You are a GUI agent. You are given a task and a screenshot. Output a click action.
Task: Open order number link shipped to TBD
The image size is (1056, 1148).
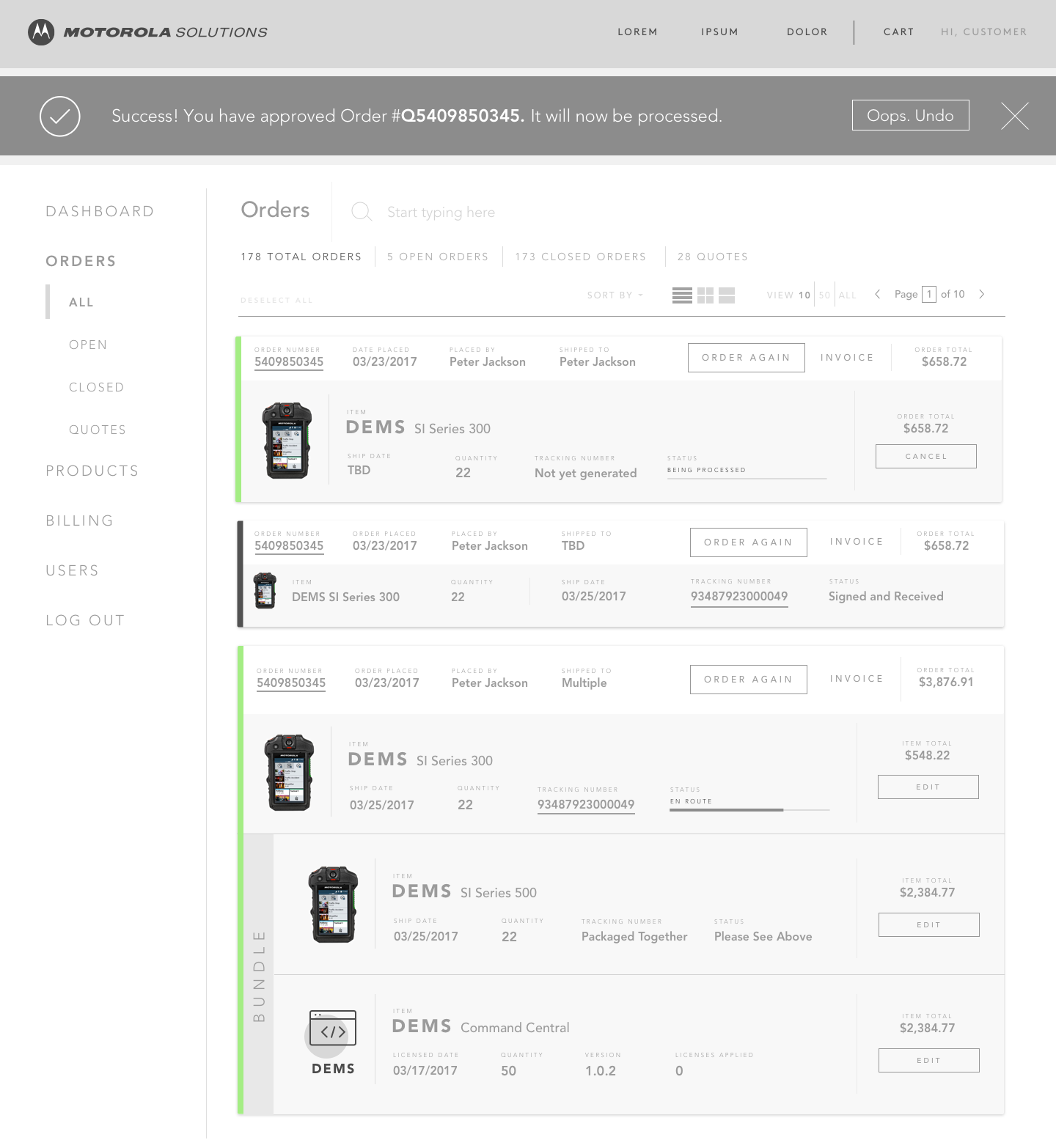289,546
